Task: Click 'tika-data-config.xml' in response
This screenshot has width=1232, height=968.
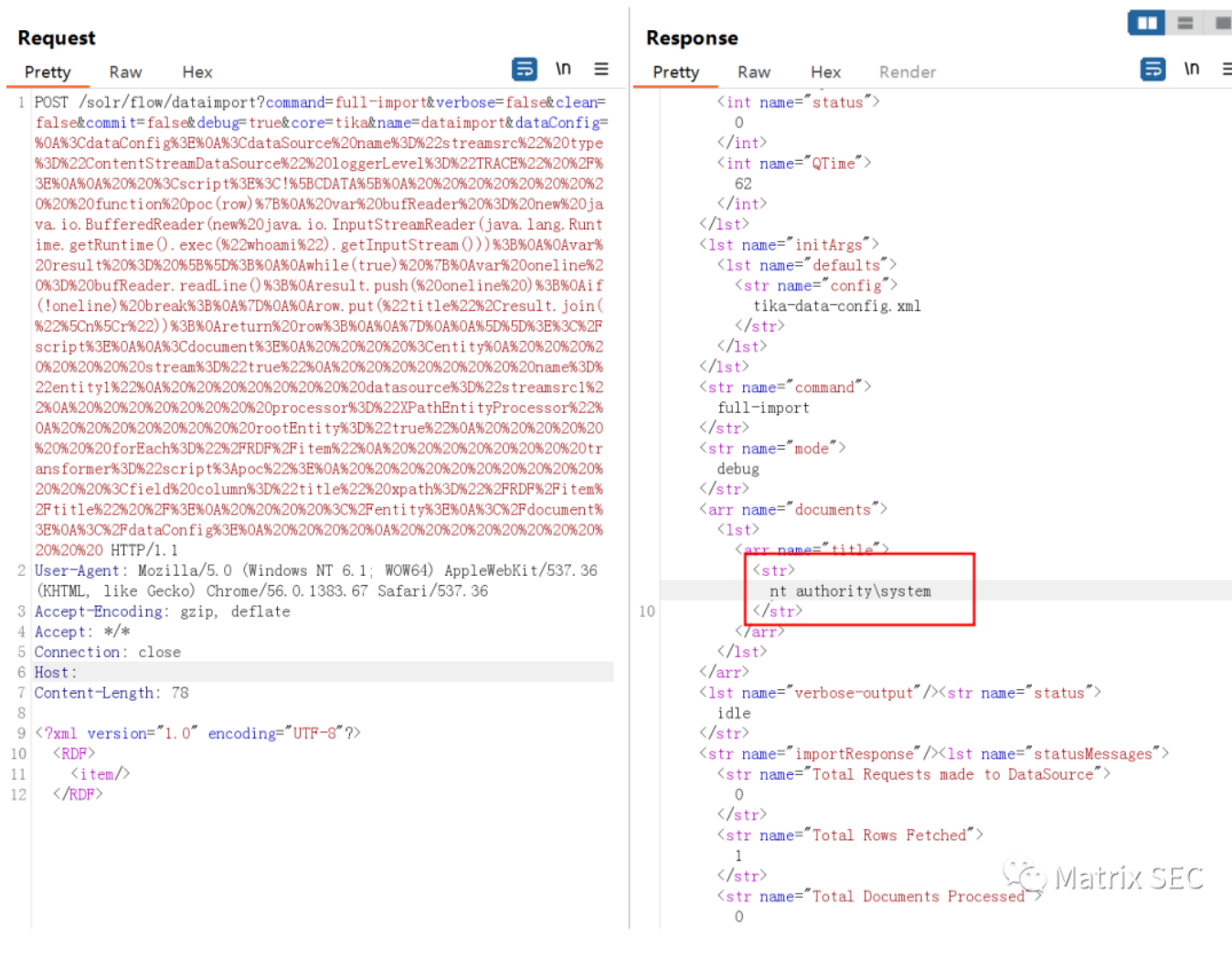Action: tap(836, 306)
